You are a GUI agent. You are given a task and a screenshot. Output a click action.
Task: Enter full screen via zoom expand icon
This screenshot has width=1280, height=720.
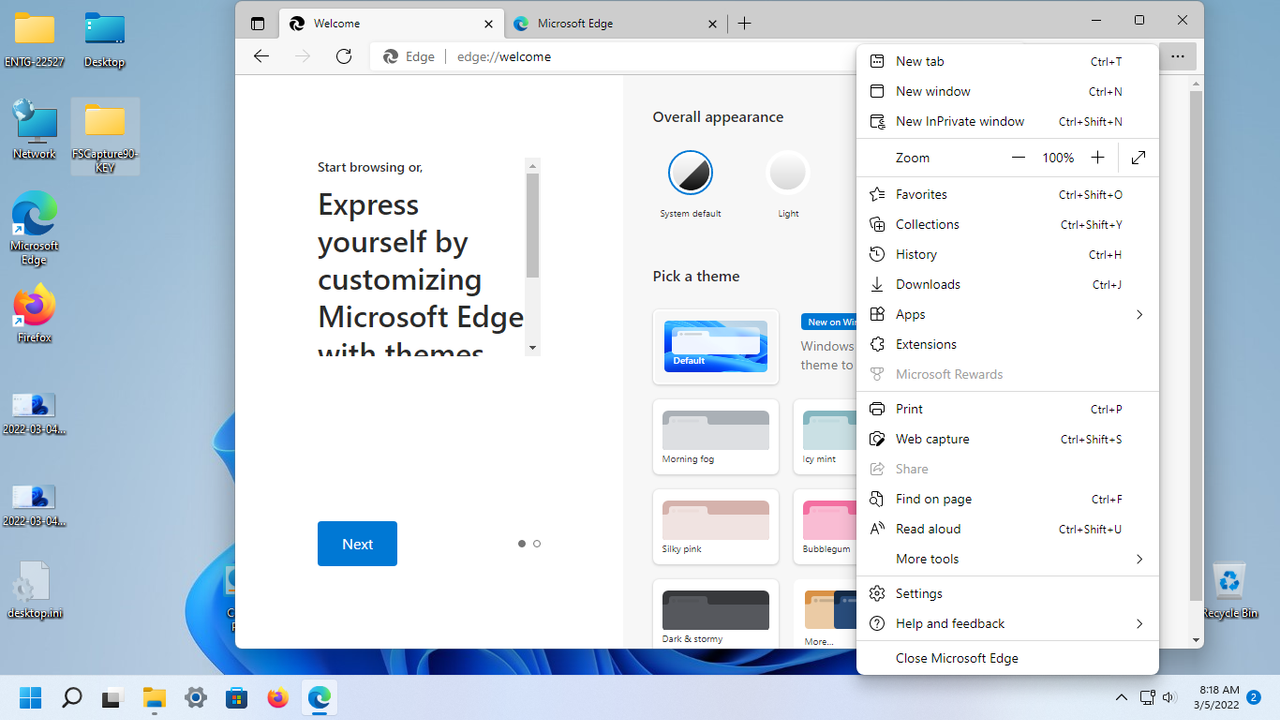click(x=1138, y=157)
